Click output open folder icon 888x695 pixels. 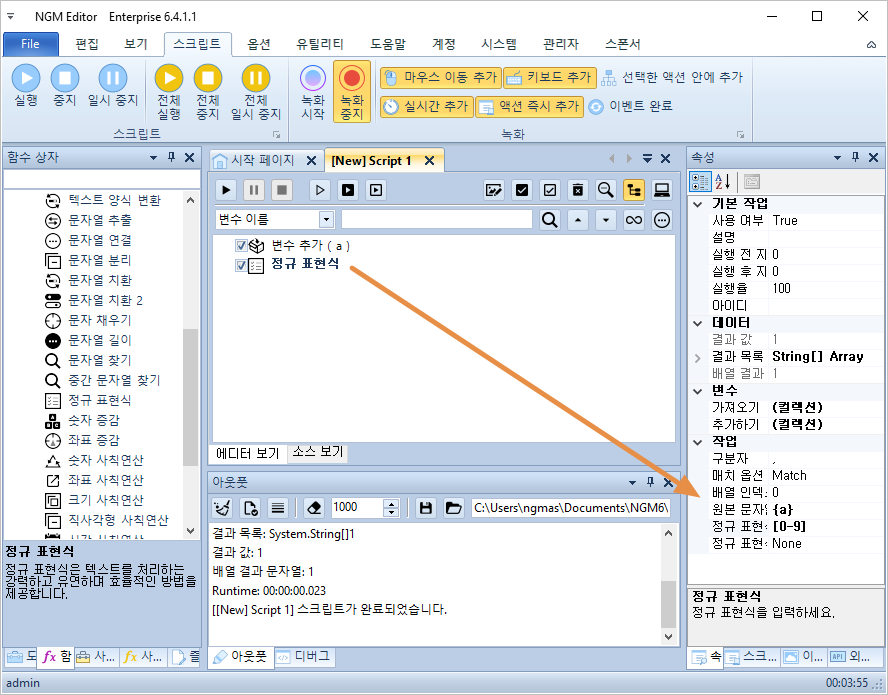[453, 508]
